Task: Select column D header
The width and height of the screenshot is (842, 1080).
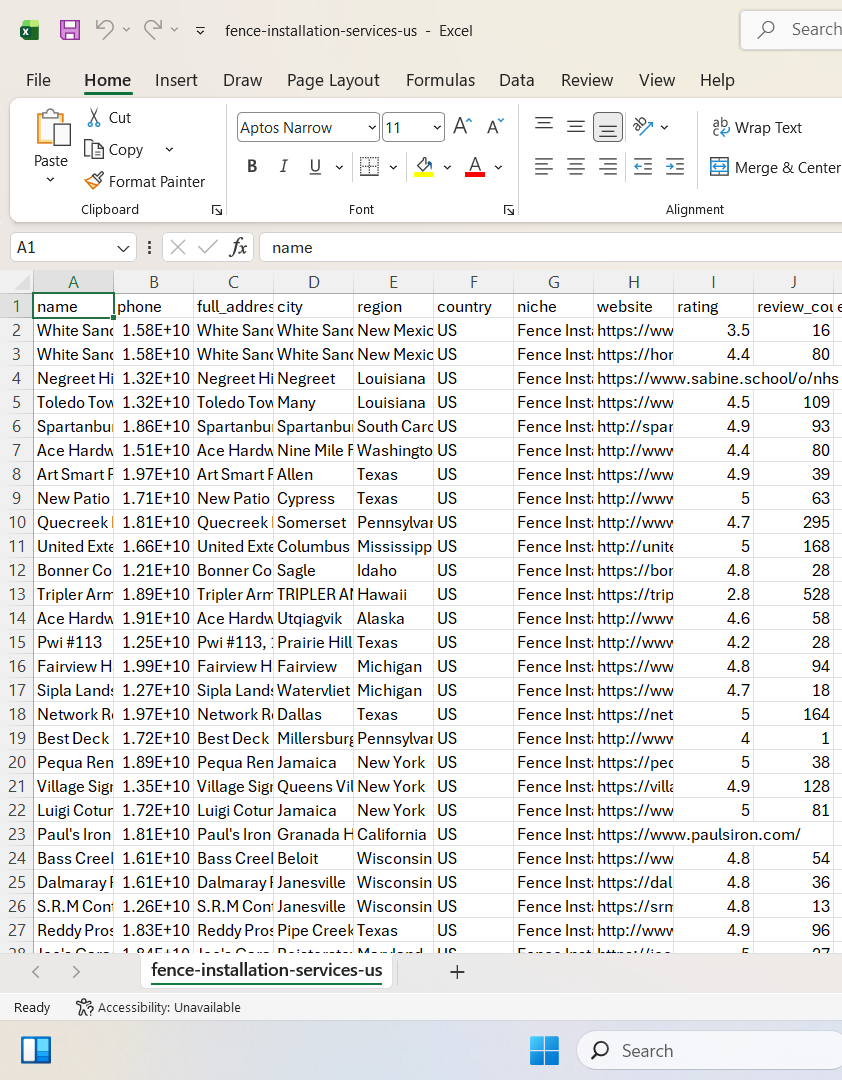Action: coord(314,282)
